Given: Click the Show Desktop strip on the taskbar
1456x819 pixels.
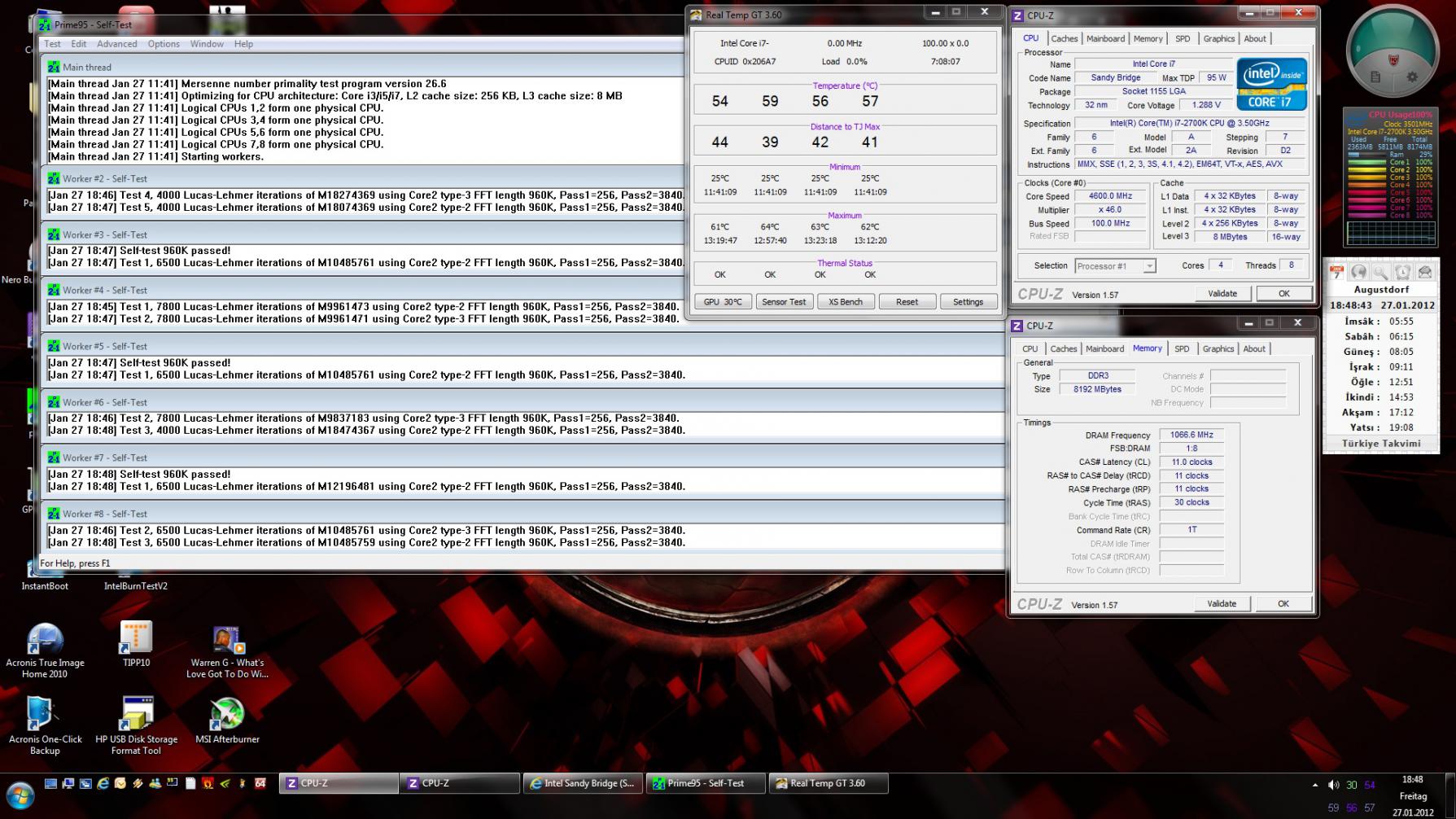Looking at the screenshot, I should [x=1449, y=796].
